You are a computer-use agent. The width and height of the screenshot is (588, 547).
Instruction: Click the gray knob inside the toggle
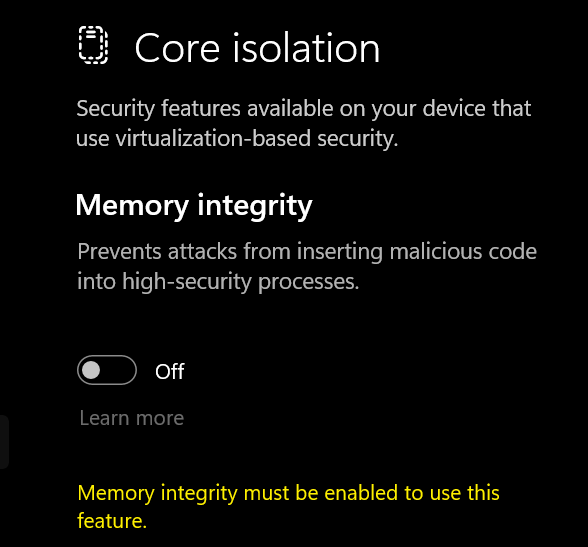pyautogui.click(x=91, y=370)
